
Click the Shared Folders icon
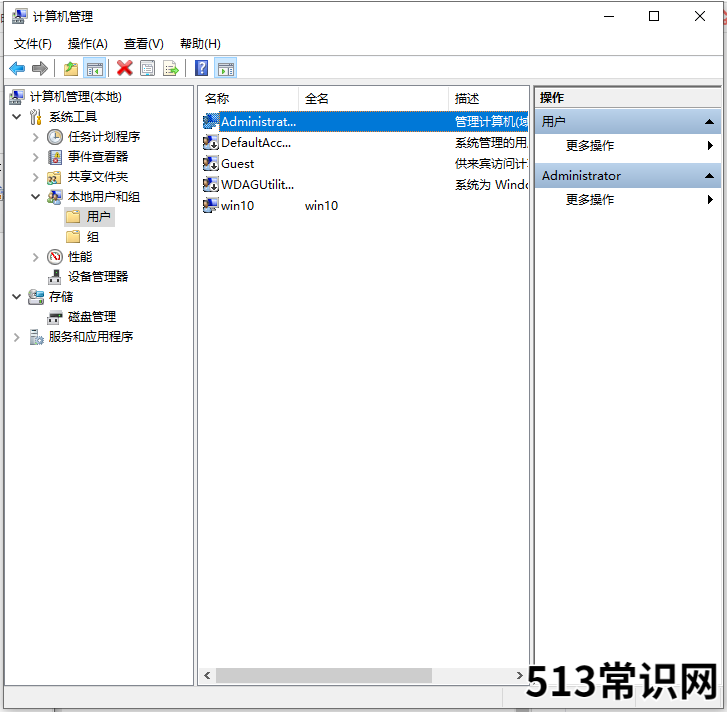(x=54, y=177)
